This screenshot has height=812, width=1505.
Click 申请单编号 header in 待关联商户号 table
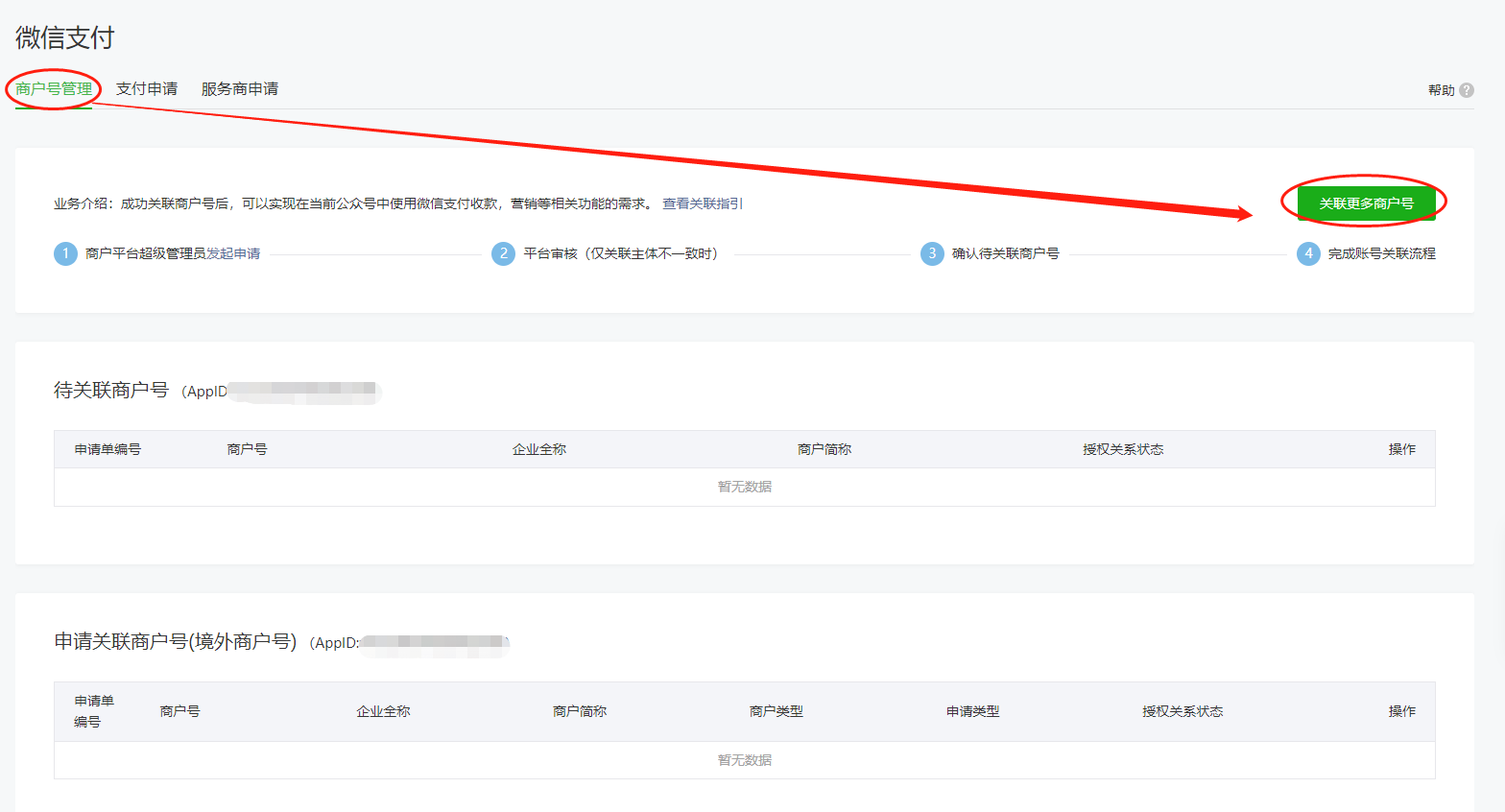pos(107,449)
